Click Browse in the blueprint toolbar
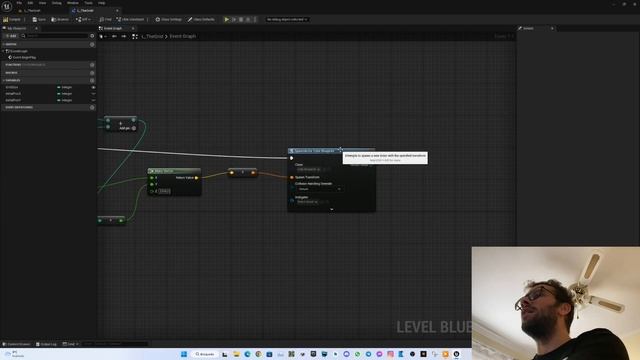 pyautogui.click(x=60, y=19)
